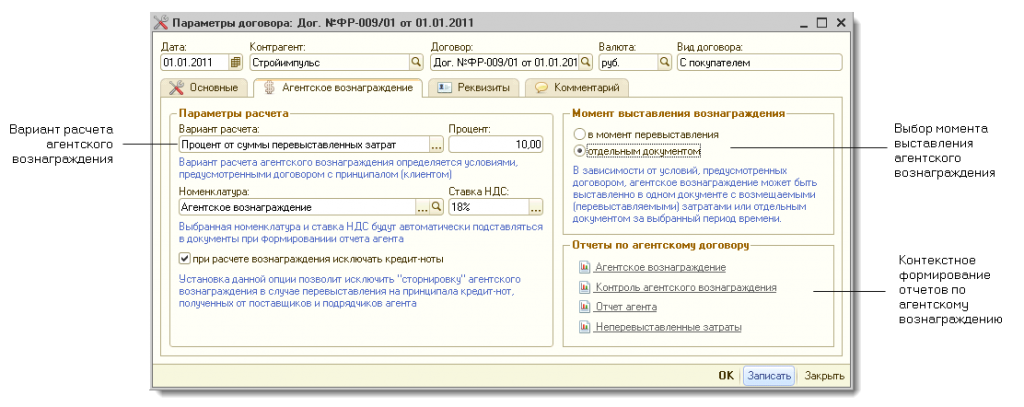Screen dimensions: 1024x407
Task: Switch to the Основные tab
Action: coord(205,87)
